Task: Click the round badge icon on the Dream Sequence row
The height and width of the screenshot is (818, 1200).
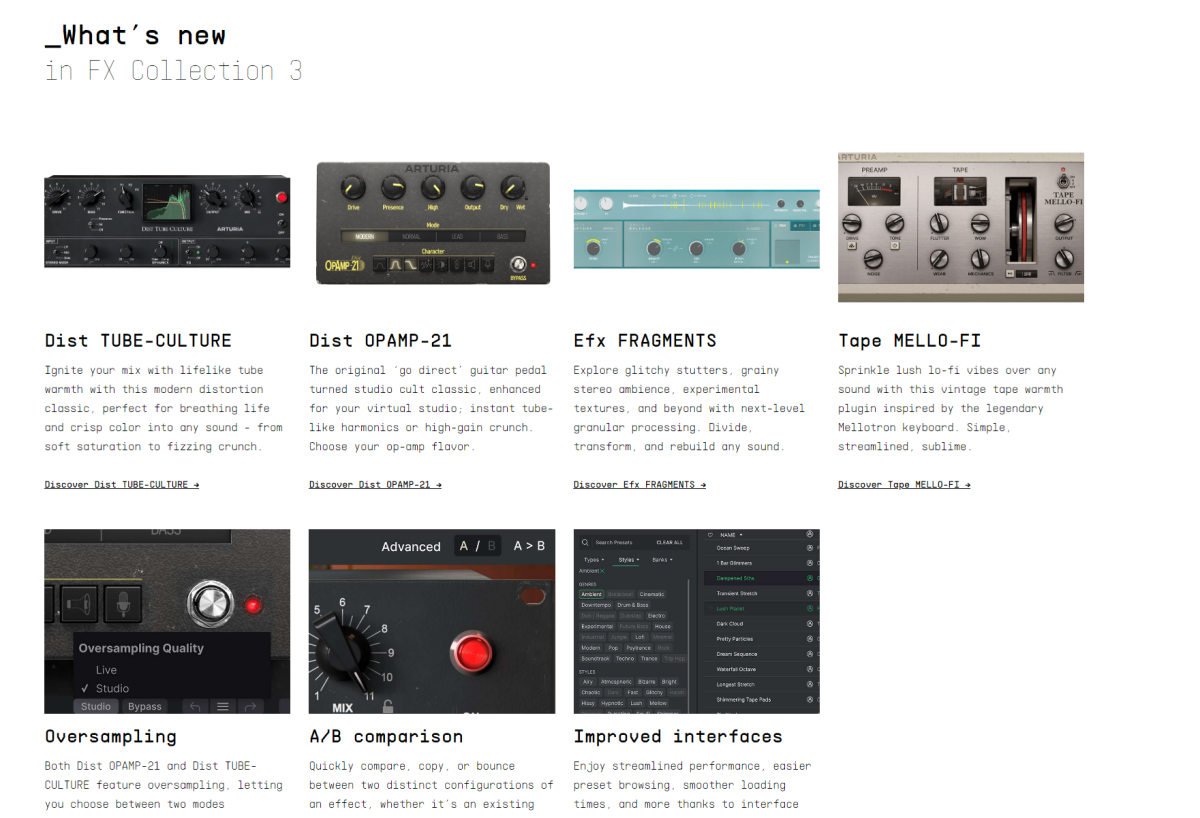Action: [810, 654]
